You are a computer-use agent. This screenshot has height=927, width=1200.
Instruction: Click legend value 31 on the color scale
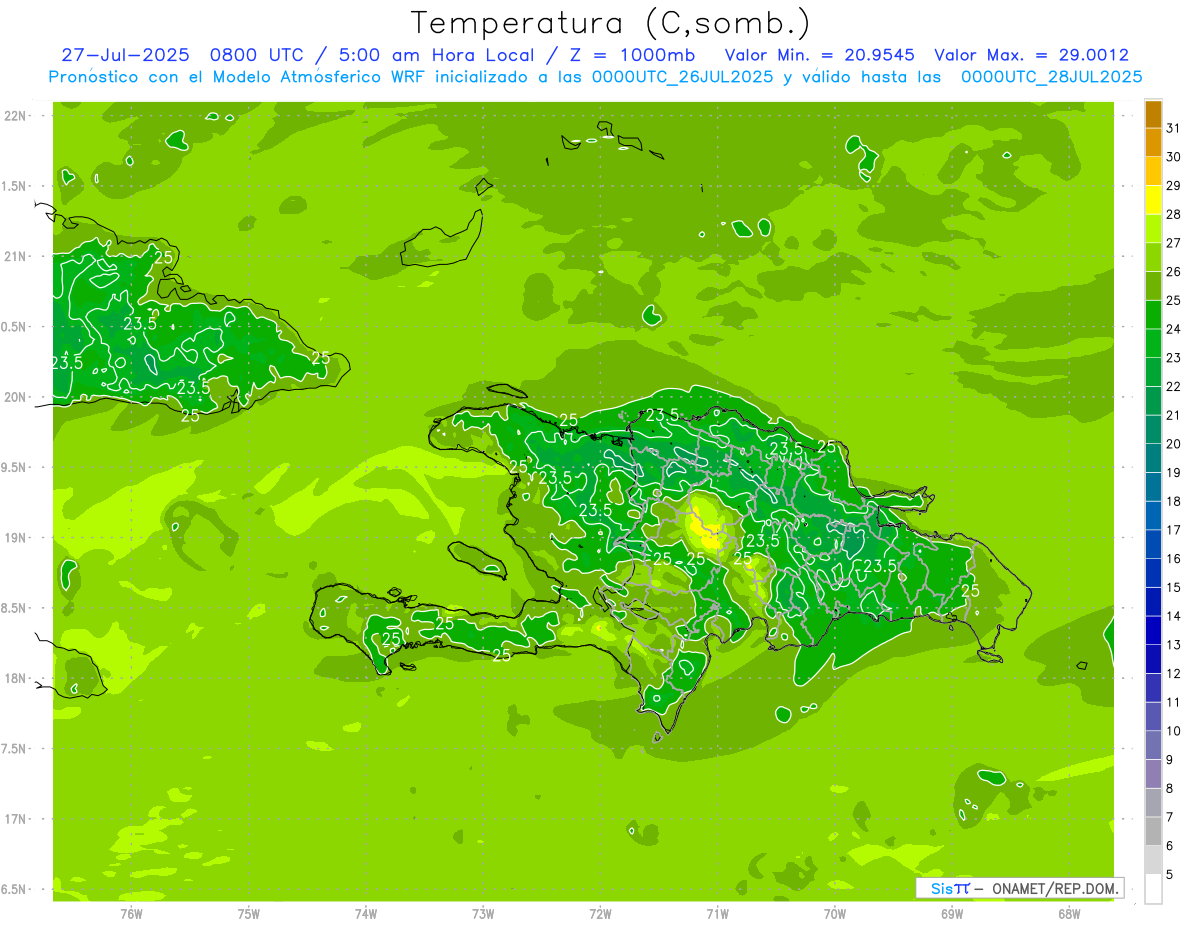pyautogui.click(x=1173, y=128)
